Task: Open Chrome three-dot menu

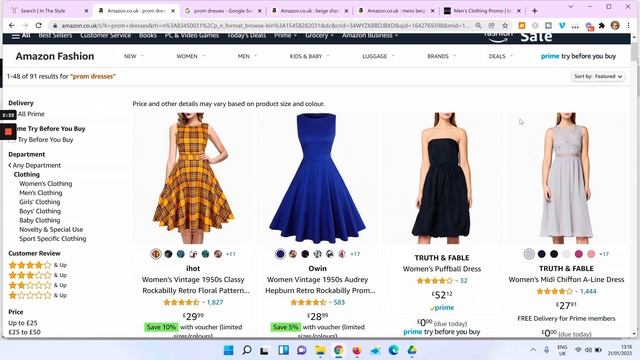Action: (629, 25)
